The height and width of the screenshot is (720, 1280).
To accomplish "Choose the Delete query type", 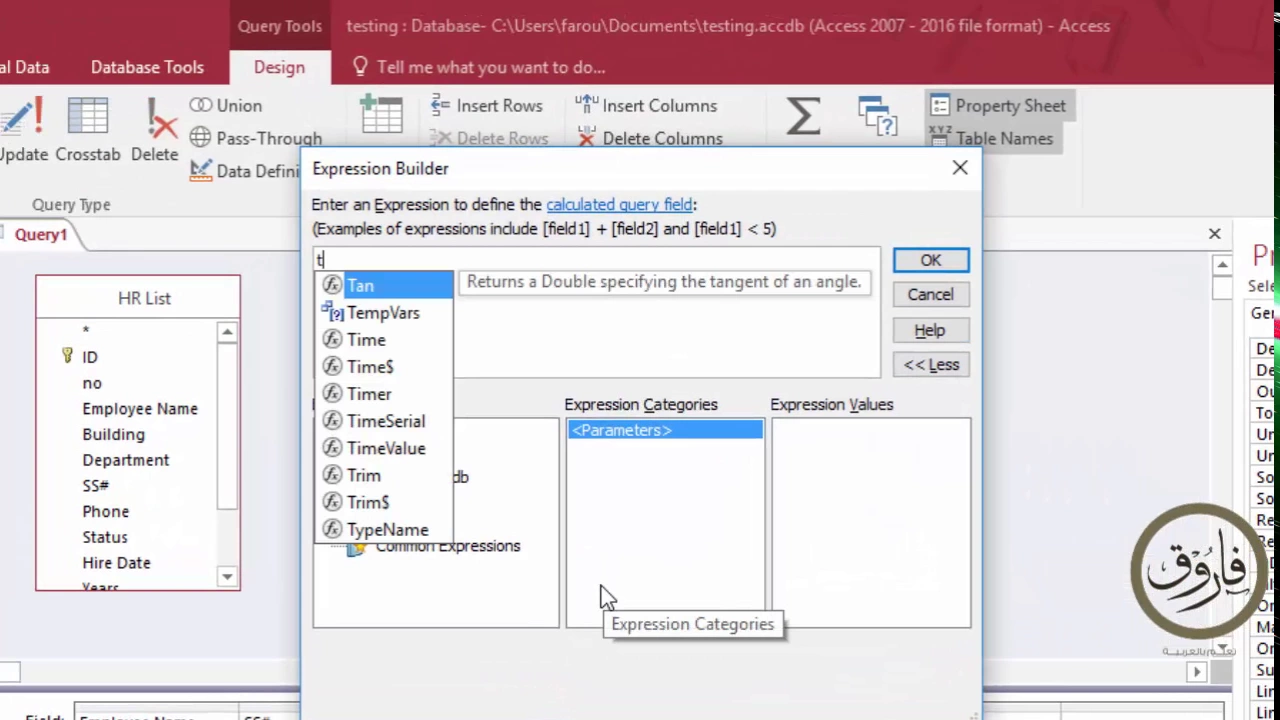I will 155,130.
